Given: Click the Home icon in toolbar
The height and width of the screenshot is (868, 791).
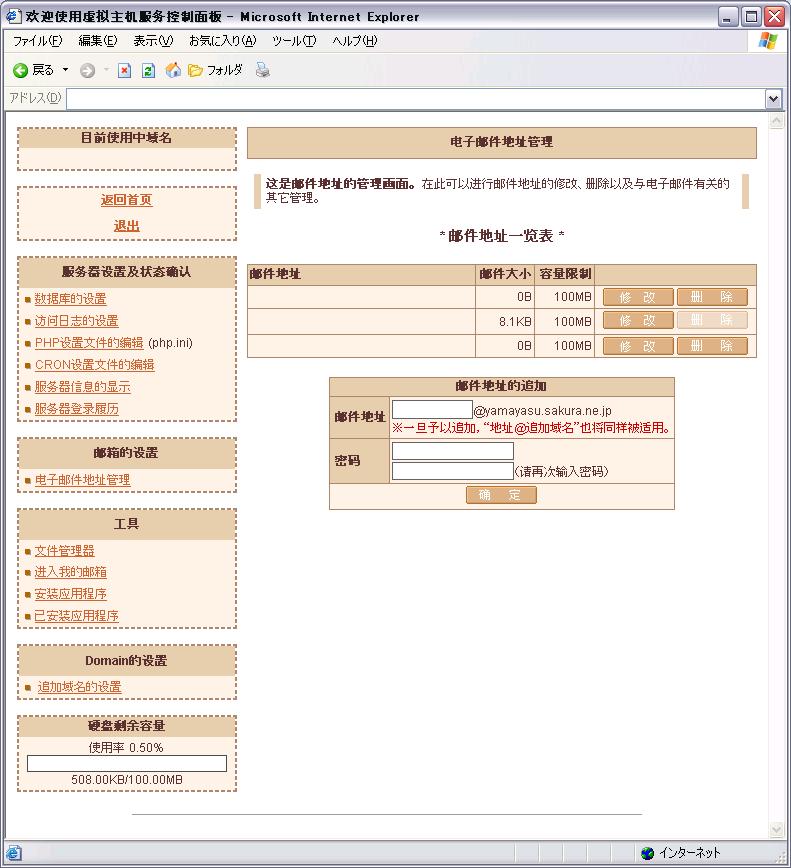Looking at the screenshot, I should (x=172, y=70).
